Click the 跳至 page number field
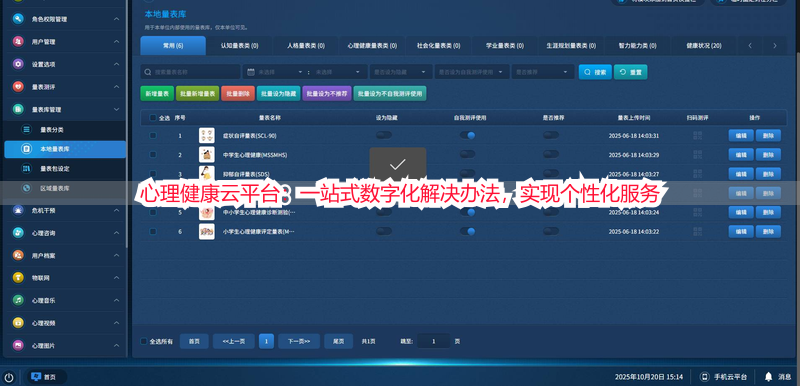Image resolution: width=800 pixels, height=386 pixels. tap(434, 341)
